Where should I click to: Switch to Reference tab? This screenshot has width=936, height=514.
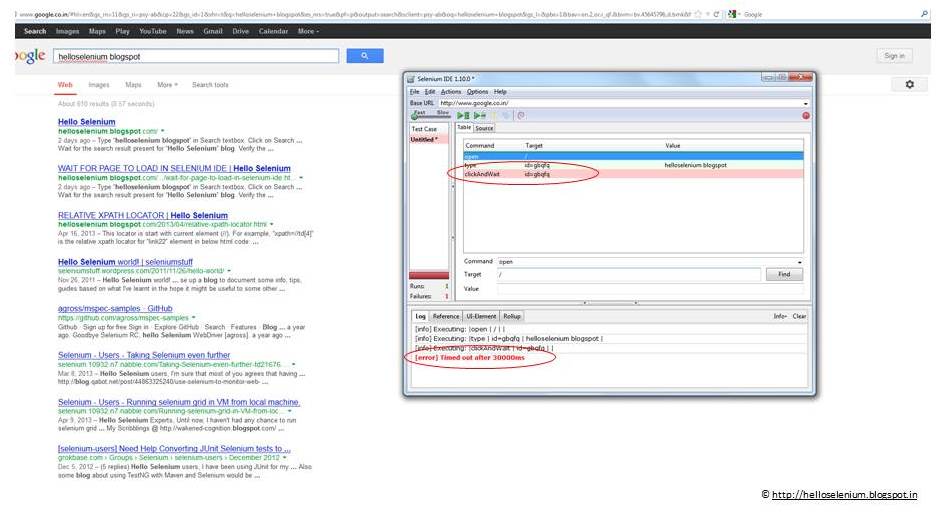(x=446, y=316)
